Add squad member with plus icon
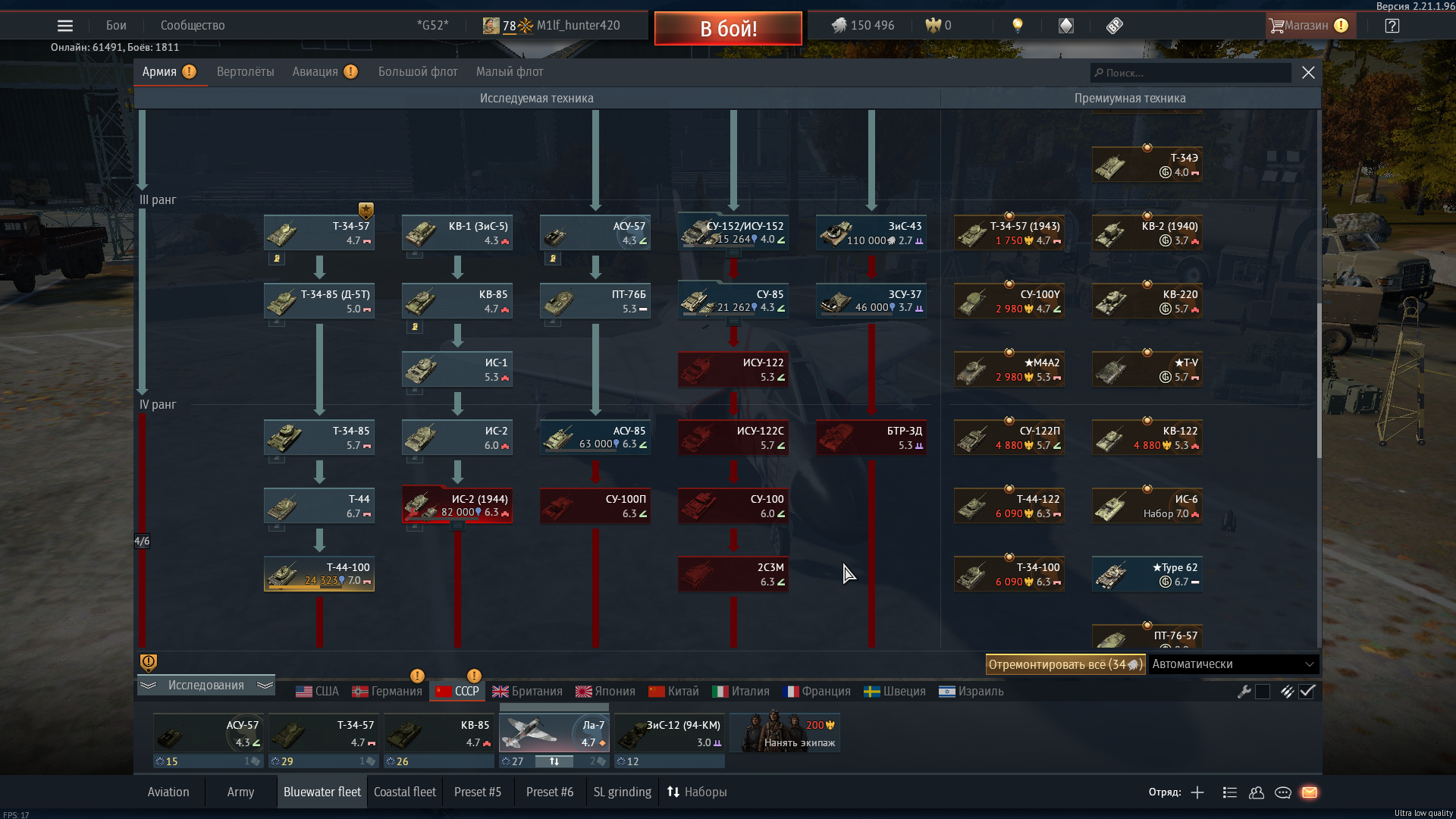This screenshot has width=1456, height=819. [x=1197, y=792]
